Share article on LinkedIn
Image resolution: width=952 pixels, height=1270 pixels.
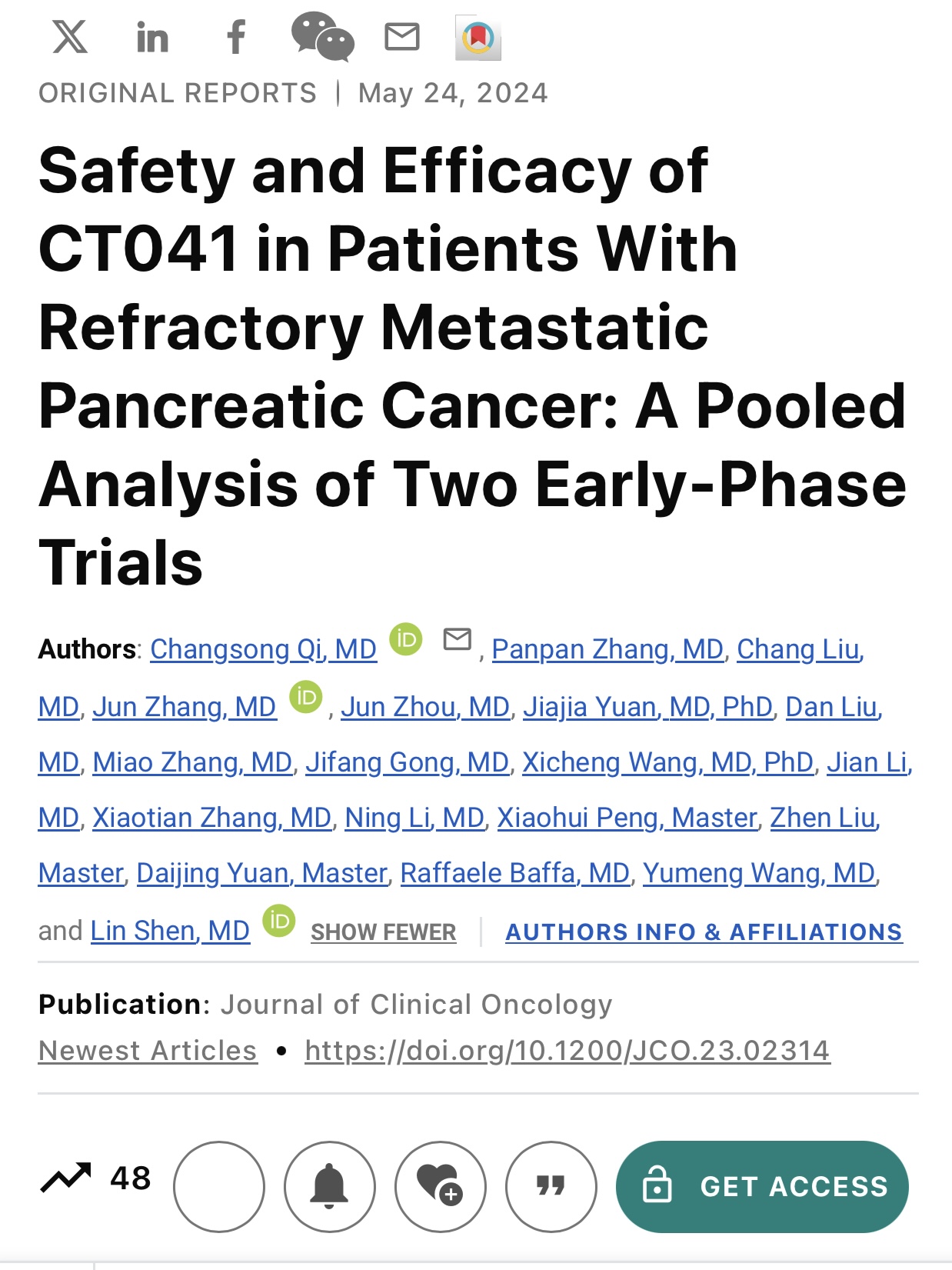152,37
